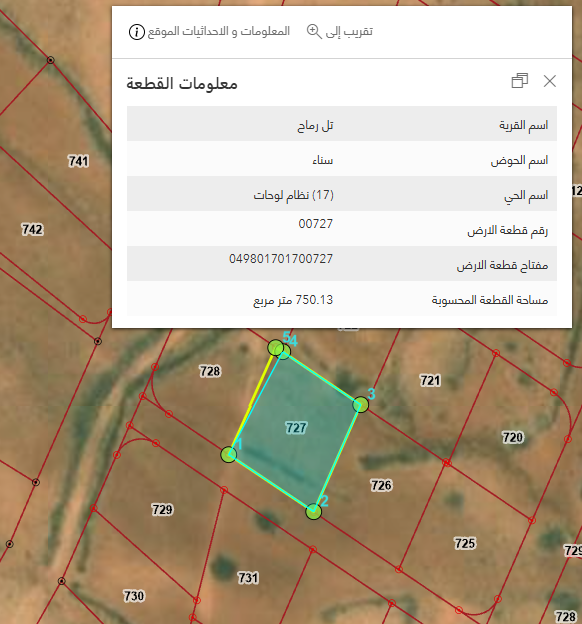The height and width of the screenshot is (624, 582).
Task: Select parcel 721 on map
Action: point(430,380)
